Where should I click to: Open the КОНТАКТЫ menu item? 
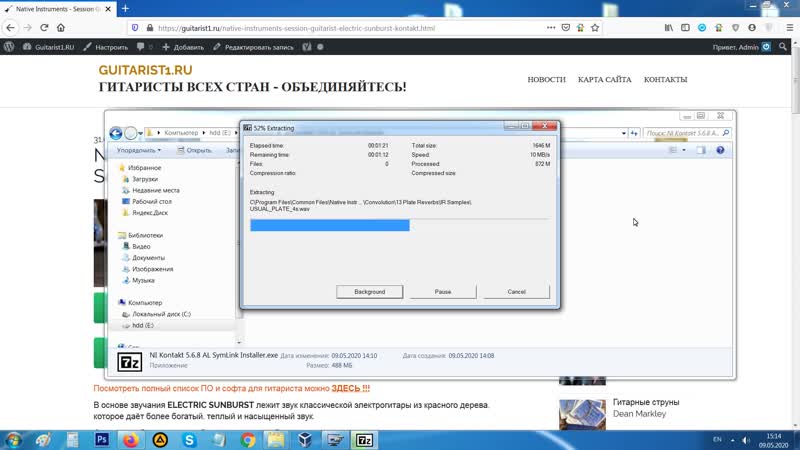665,80
